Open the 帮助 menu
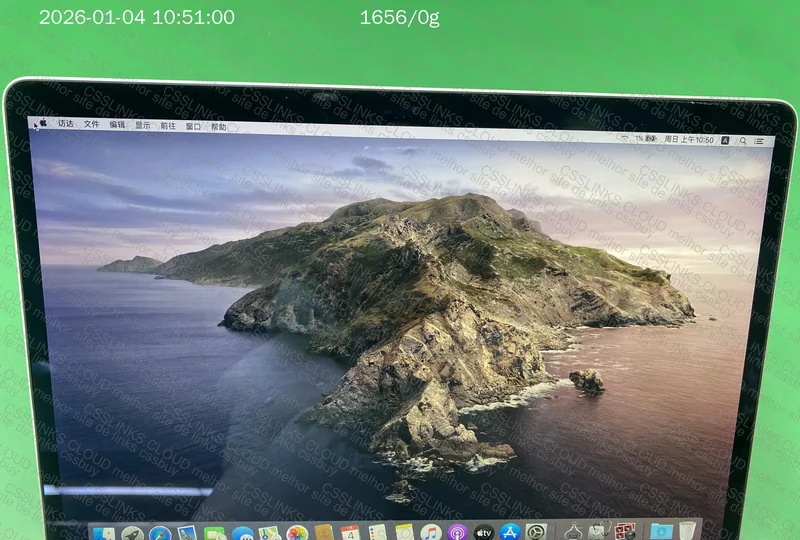Image resolution: width=800 pixels, height=540 pixels. tap(218, 127)
